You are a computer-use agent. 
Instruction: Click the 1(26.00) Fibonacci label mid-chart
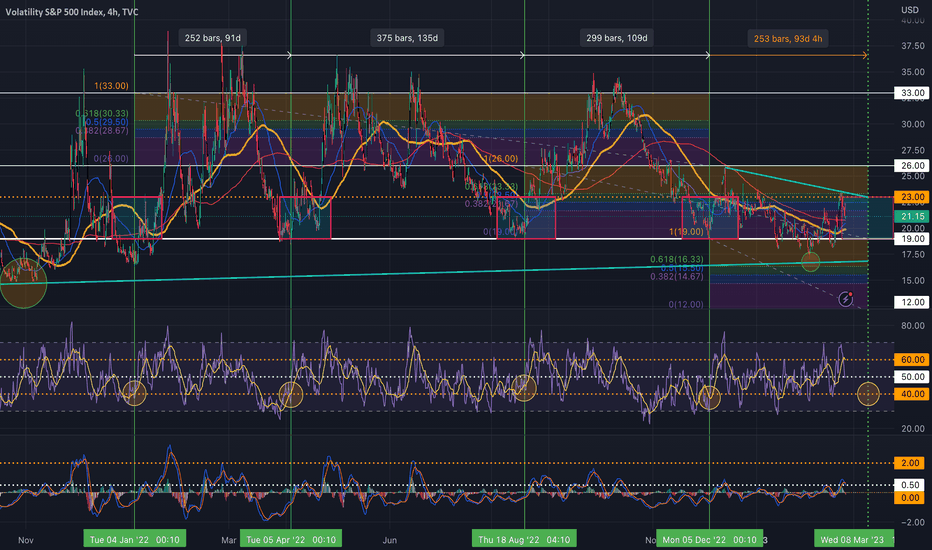[500, 159]
